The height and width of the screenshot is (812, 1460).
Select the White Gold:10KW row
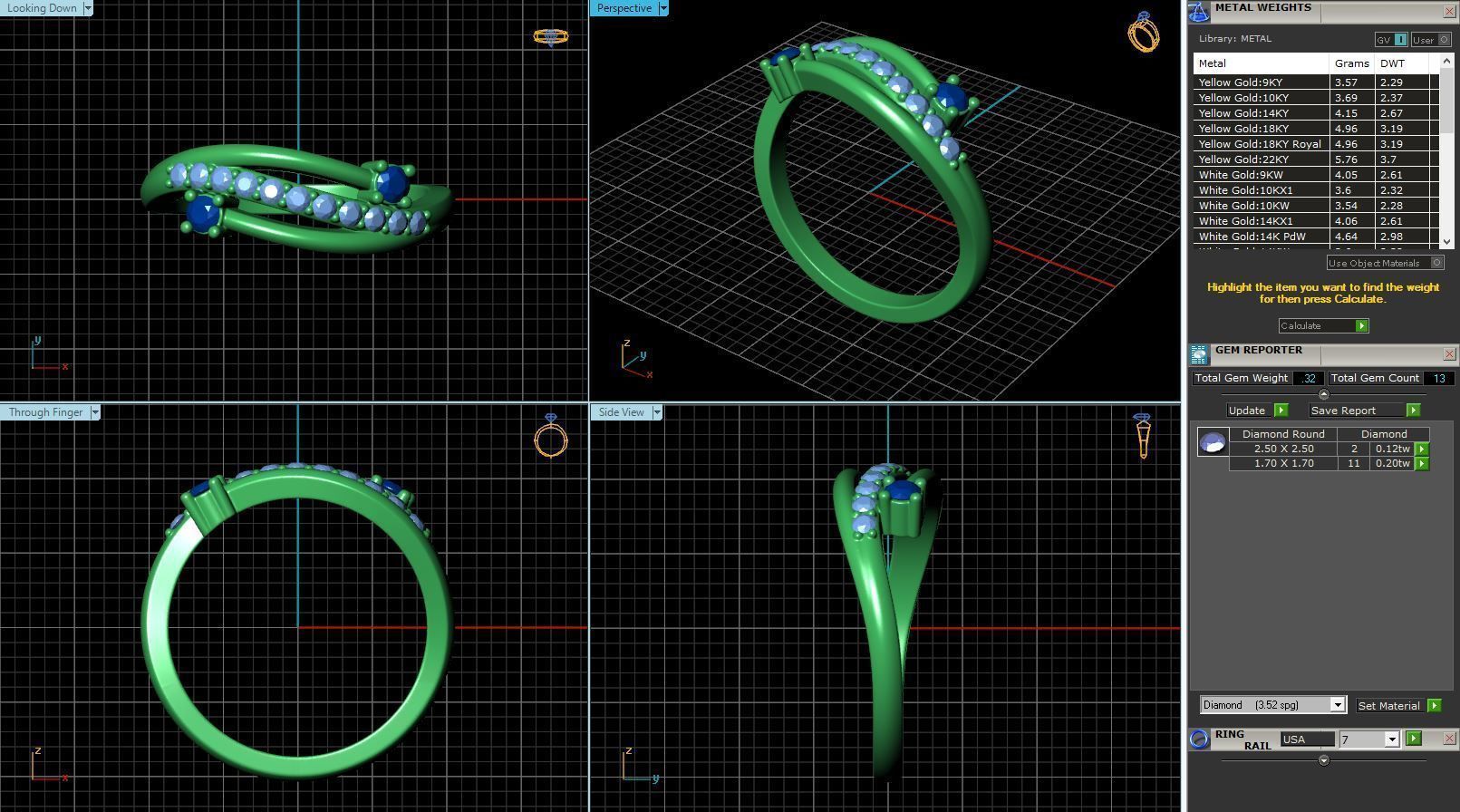1316,206
